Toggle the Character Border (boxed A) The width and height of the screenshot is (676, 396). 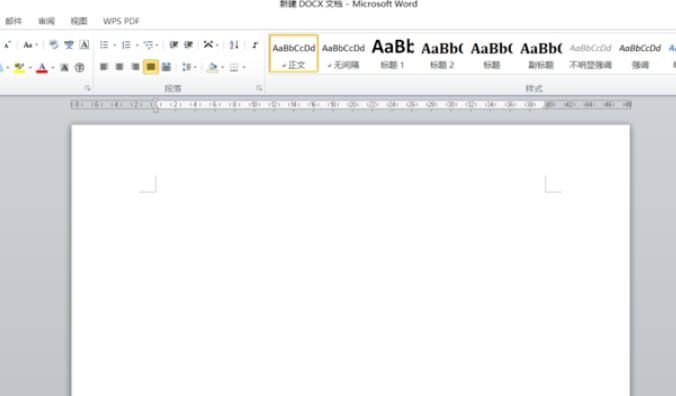tap(84, 45)
